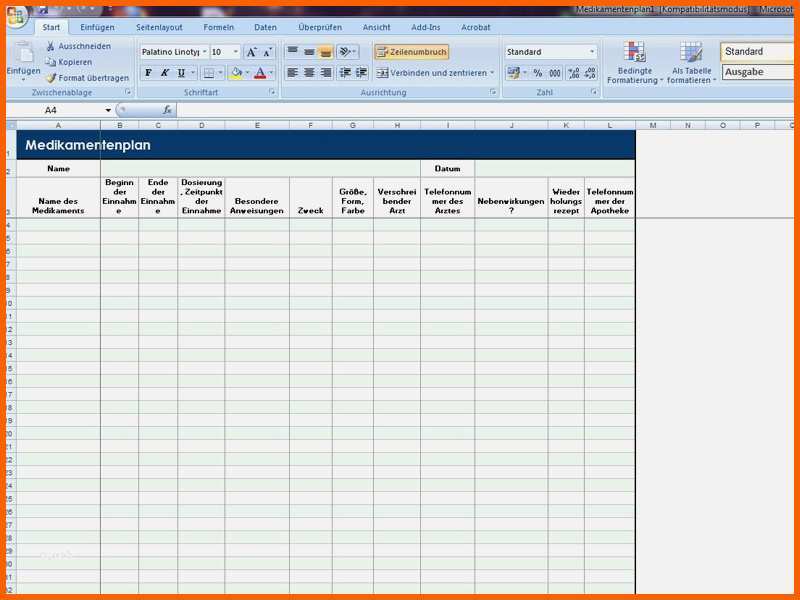800x600 pixels.
Task: Click the Name Box showing A4
Action: pyautogui.click(x=60, y=110)
